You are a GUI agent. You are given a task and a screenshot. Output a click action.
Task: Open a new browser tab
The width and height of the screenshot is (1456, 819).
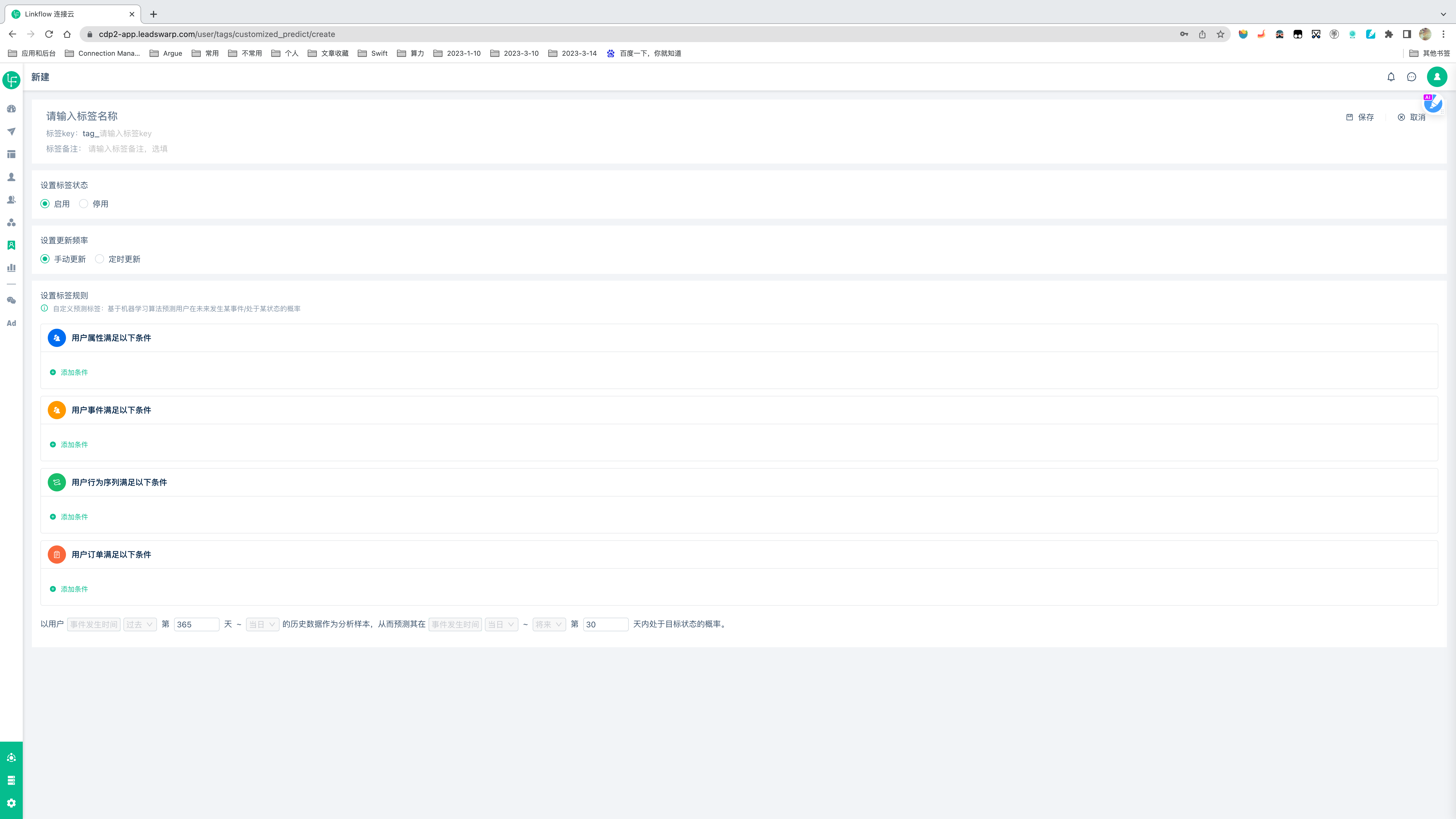pyautogui.click(x=153, y=14)
